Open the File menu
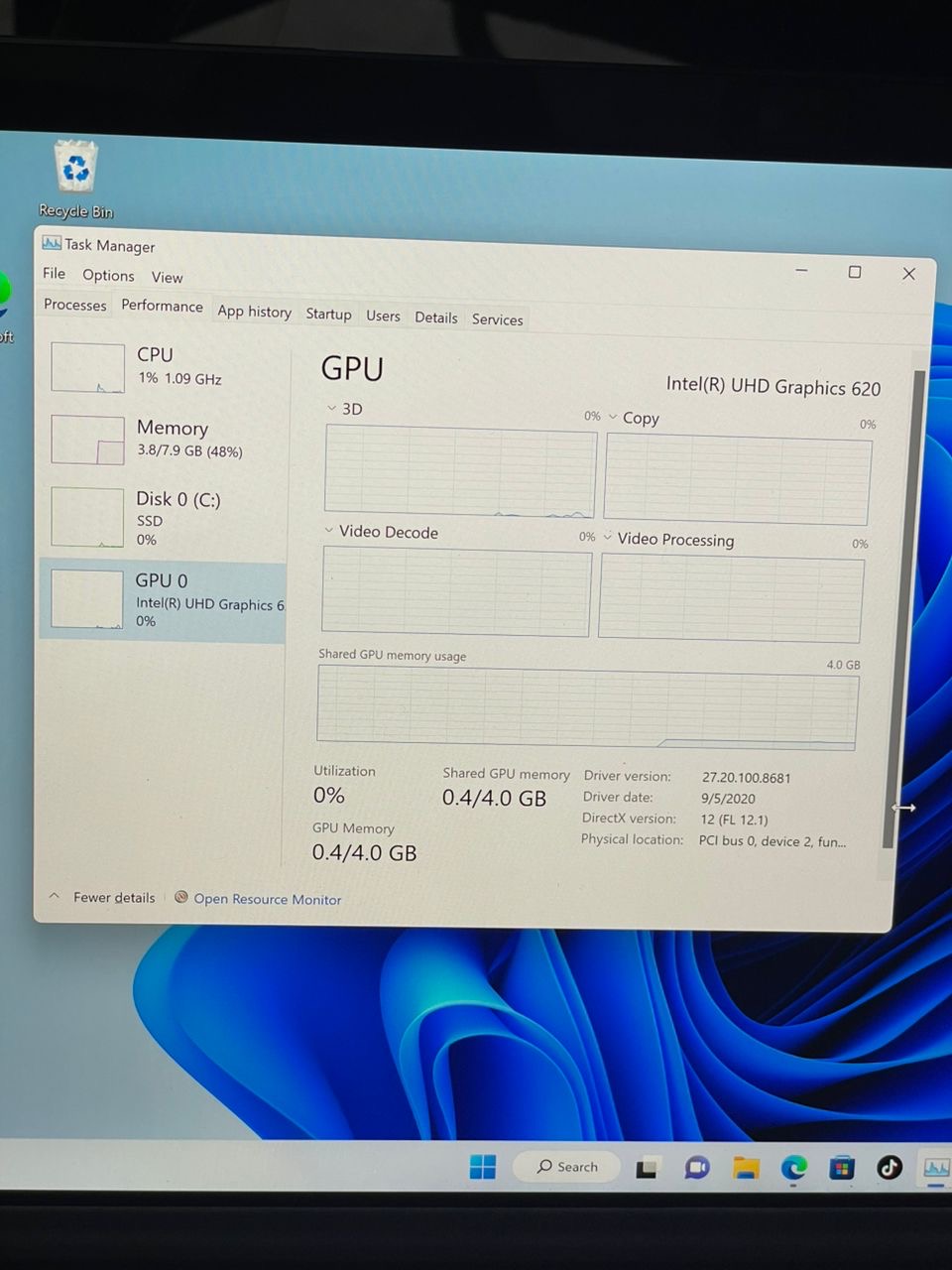This screenshot has height=1270, width=952. pos(54,274)
